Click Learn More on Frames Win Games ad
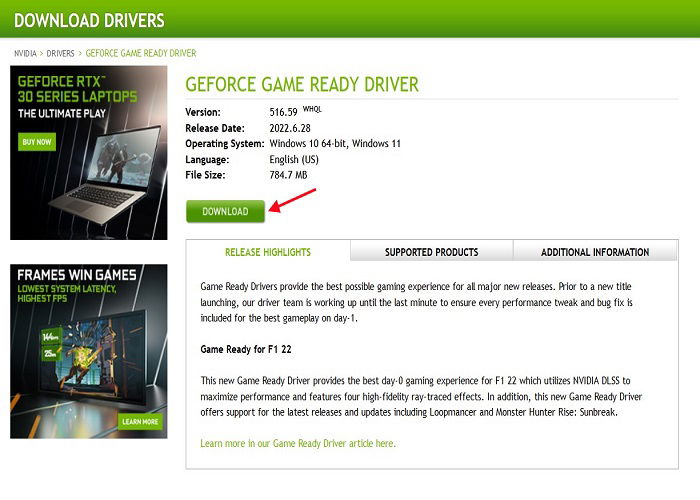The width and height of the screenshot is (700, 500). pyautogui.click(x=140, y=422)
